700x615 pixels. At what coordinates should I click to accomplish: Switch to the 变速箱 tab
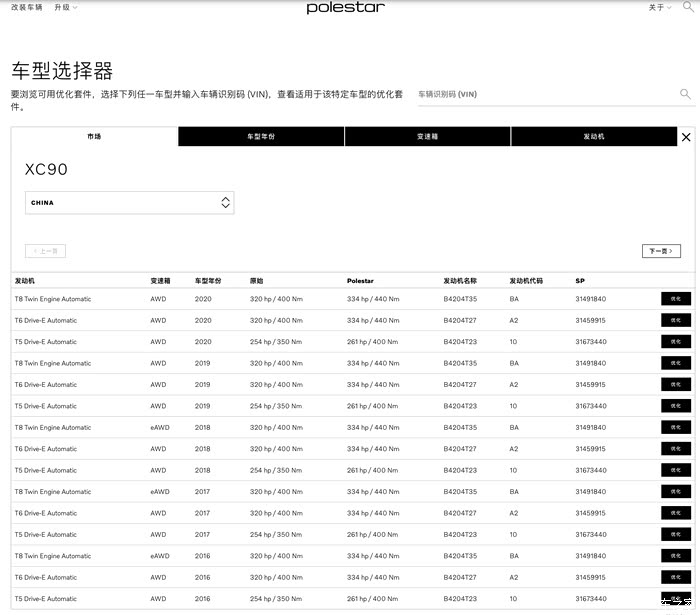(428, 136)
